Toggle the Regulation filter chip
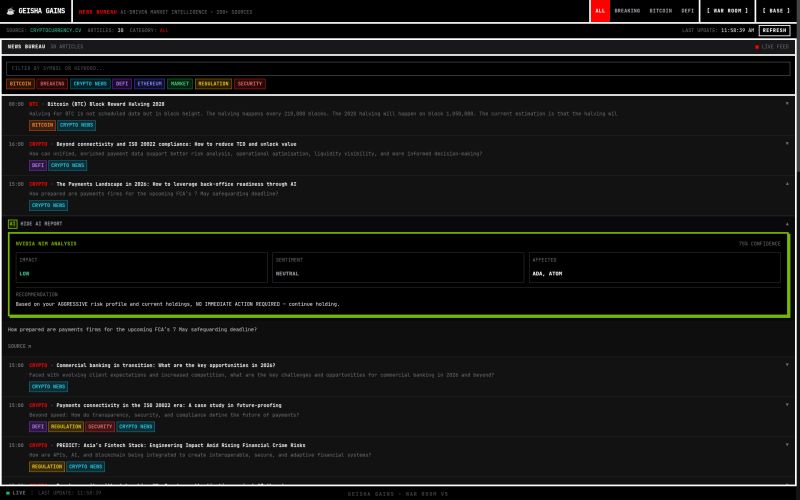The width and height of the screenshot is (800, 500). pyautogui.click(x=213, y=84)
